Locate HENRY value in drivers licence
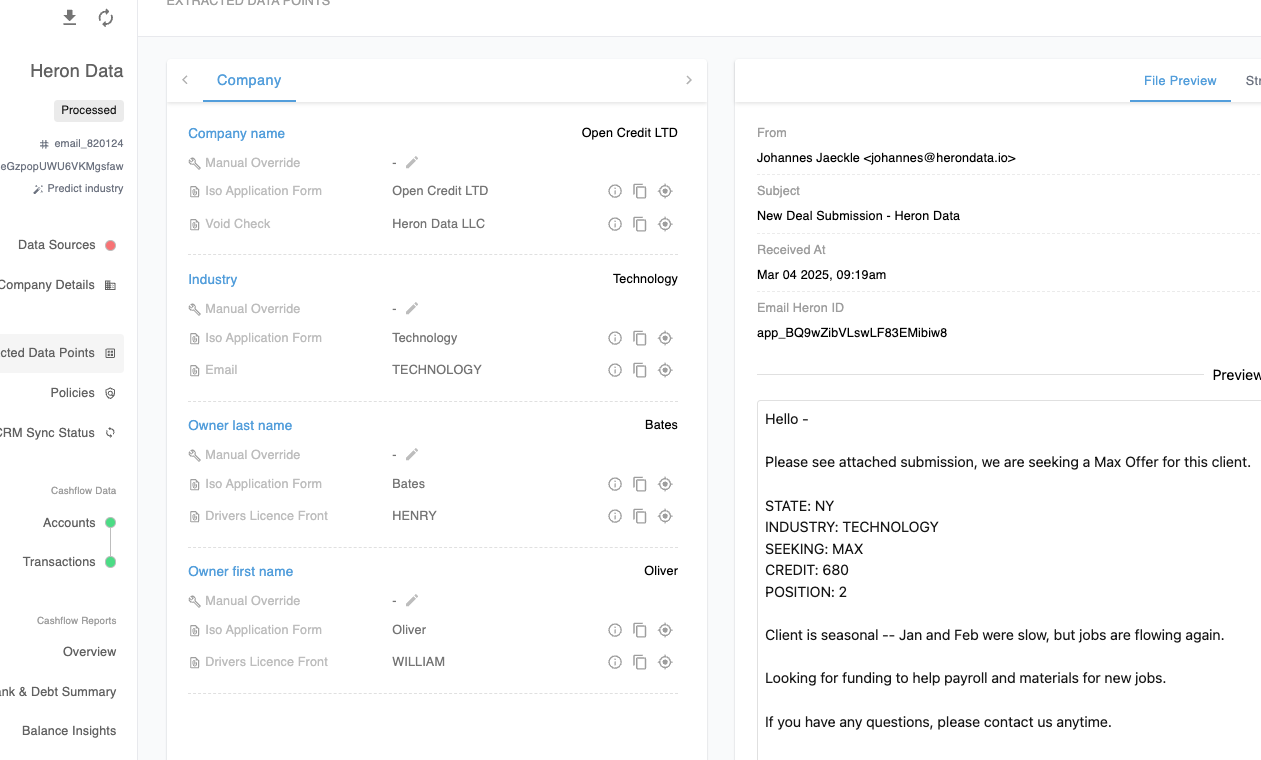This screenshot has height=760, width=1261. pos(665,516)
